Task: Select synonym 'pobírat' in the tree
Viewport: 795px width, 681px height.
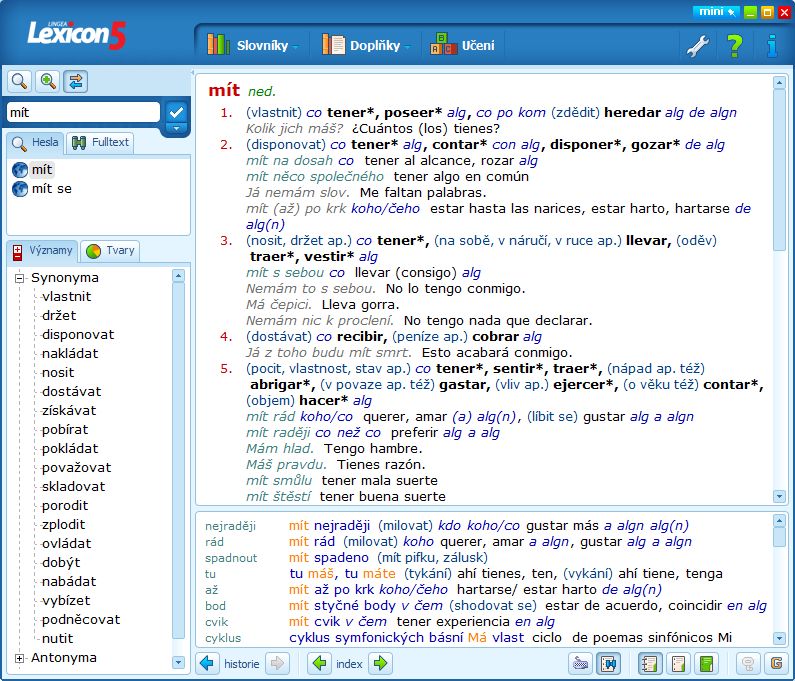Action: pyautogui.click(x=65, y=429)
